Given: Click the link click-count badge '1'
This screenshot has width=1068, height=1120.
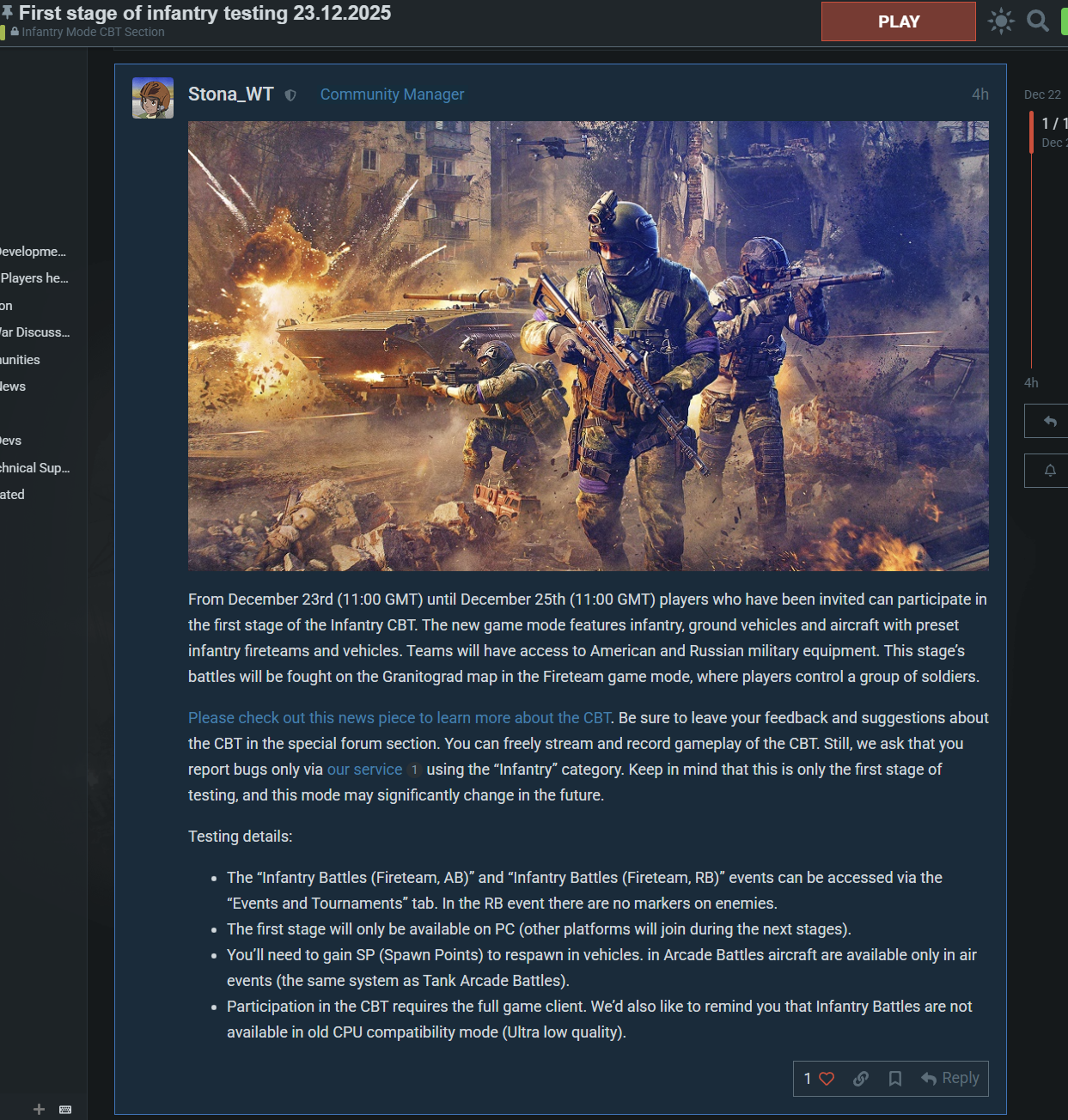Looking at the screenshot, I should click(x=414, y=770).
